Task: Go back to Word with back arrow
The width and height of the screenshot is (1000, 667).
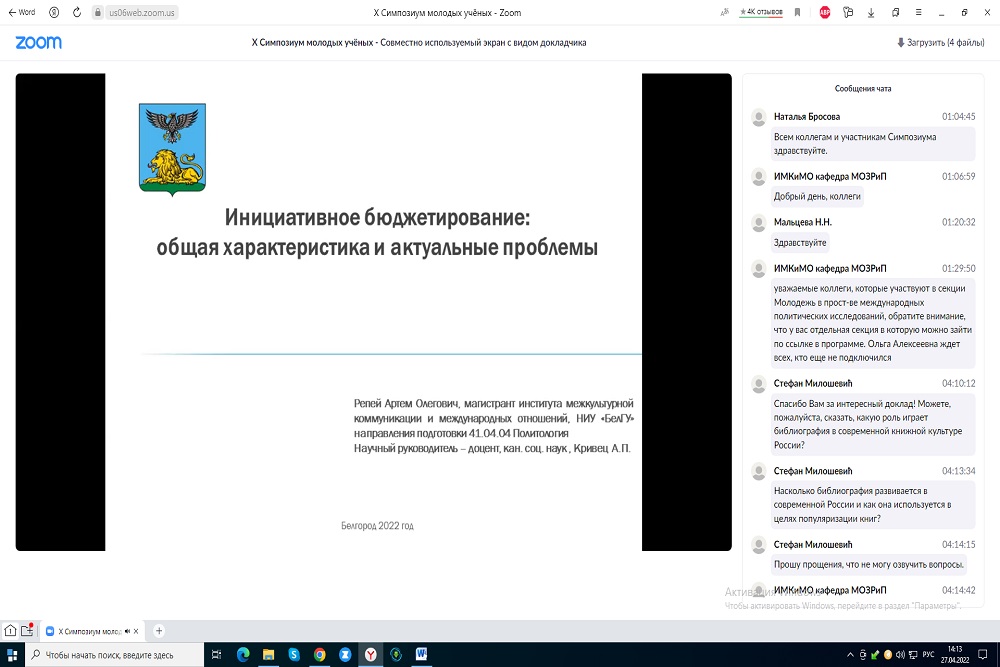Action: click(21, 13)
